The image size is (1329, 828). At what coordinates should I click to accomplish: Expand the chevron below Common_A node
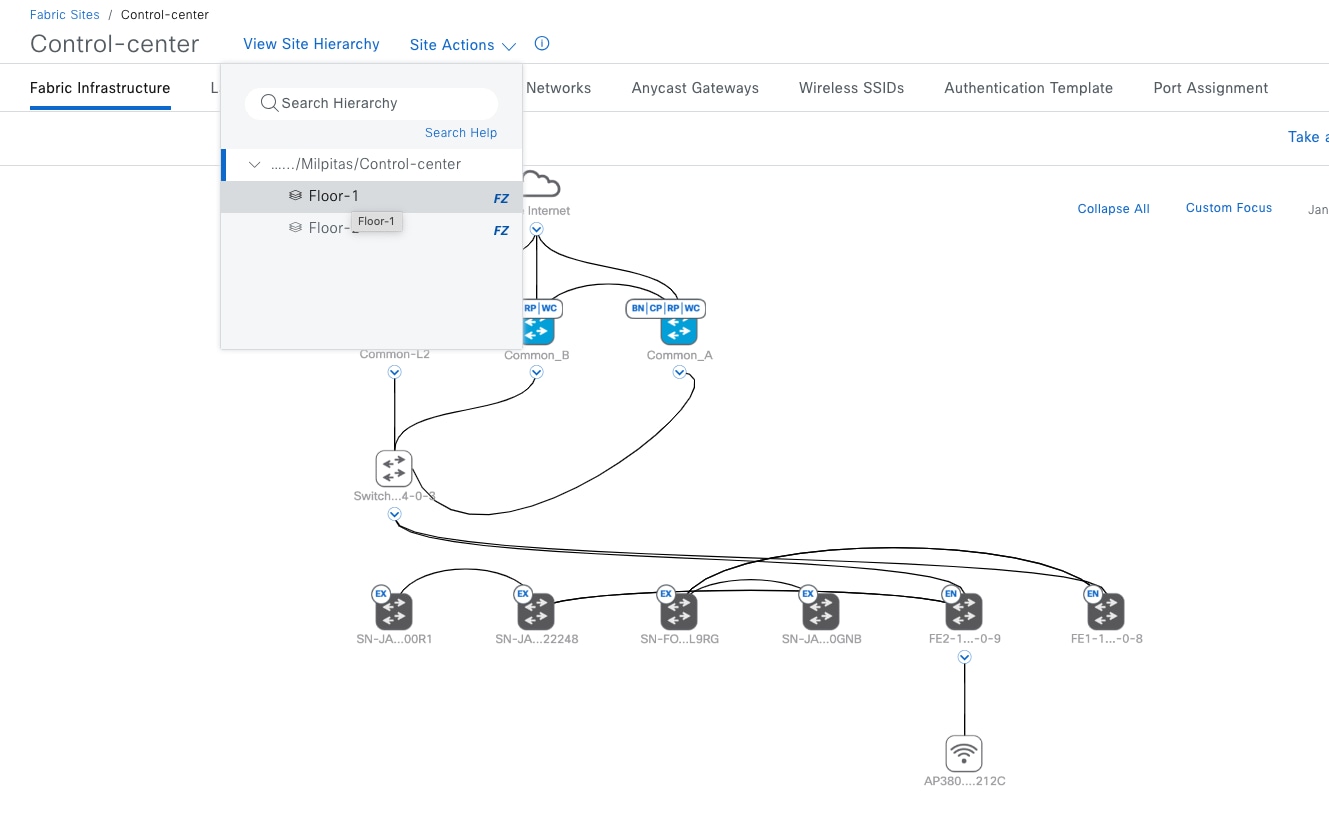pos(679,371)
